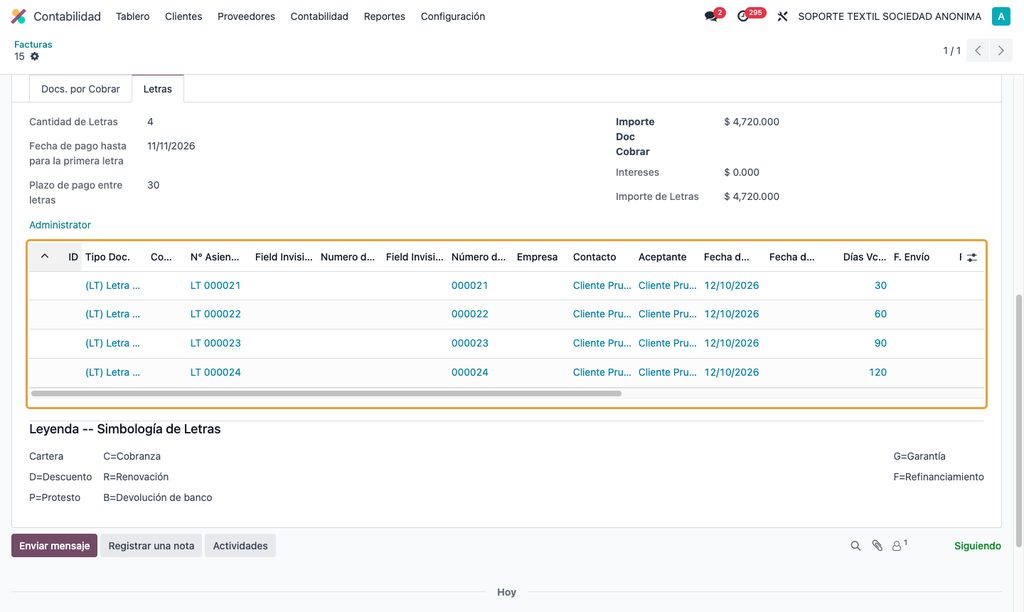Sort by Nº Asiento column header
This screenshot has width=1024, height=612.
pyautogui.click(x=215, y=257)
